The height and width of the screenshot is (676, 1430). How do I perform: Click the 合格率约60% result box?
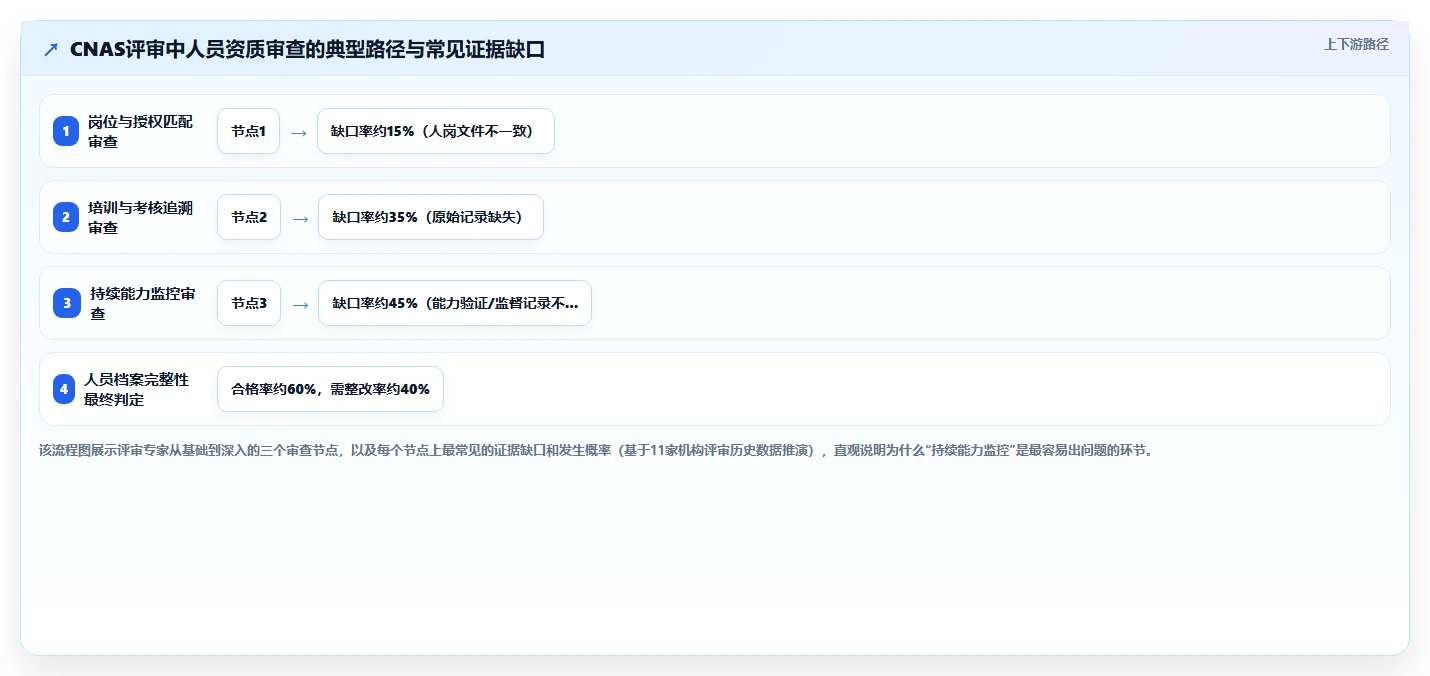pyautogui.click(x=330, y=389)
